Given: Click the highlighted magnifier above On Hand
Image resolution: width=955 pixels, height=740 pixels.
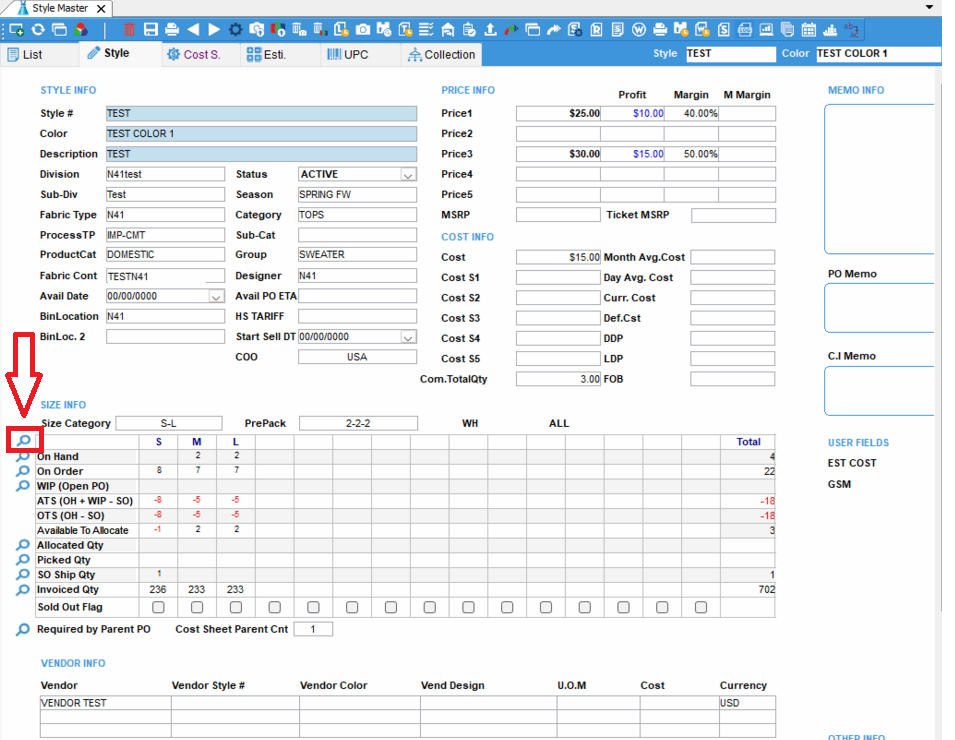Looking at the screenshot, I should click(23, 440).
